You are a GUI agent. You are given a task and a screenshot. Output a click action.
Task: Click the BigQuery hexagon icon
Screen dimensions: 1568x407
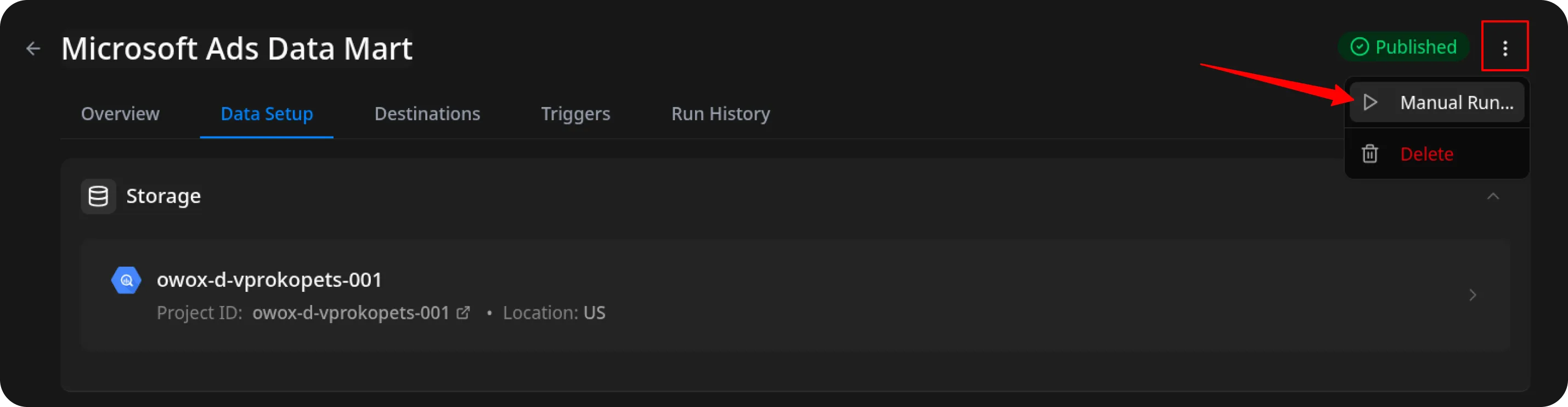126,280
